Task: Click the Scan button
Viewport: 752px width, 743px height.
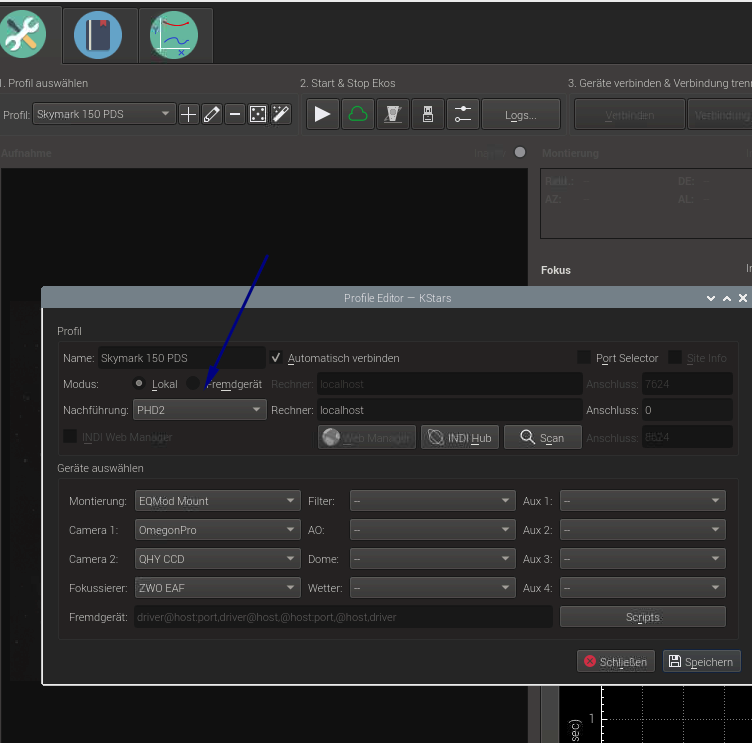Action: pos(543,437)
